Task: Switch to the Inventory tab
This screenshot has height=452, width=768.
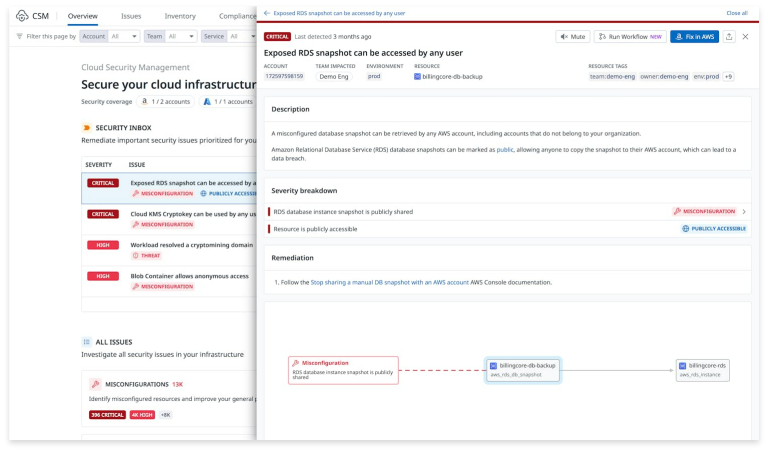Action: (180, 16)
